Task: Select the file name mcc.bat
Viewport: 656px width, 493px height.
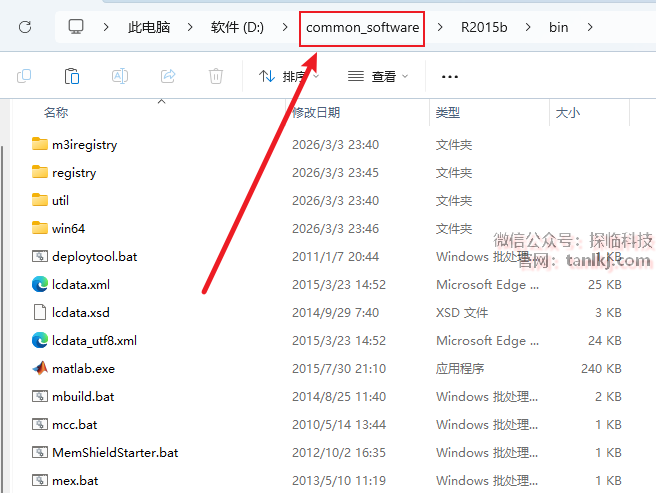Action: tap(74, 425)
